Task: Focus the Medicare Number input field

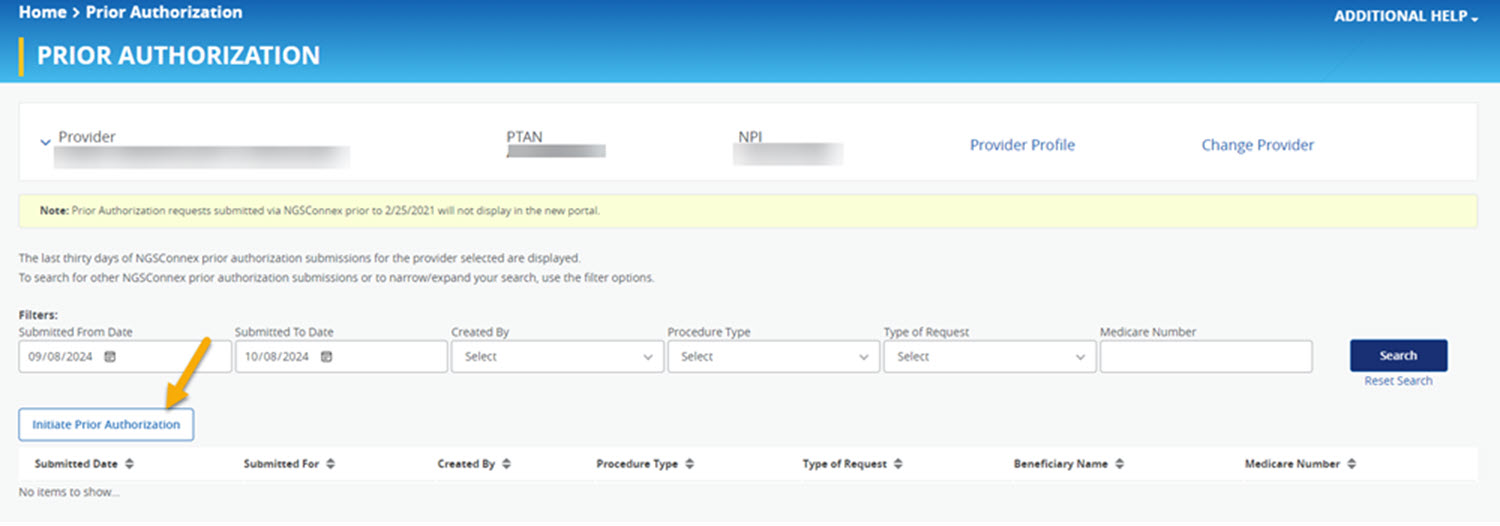Action: click(x=1206, y=357)
